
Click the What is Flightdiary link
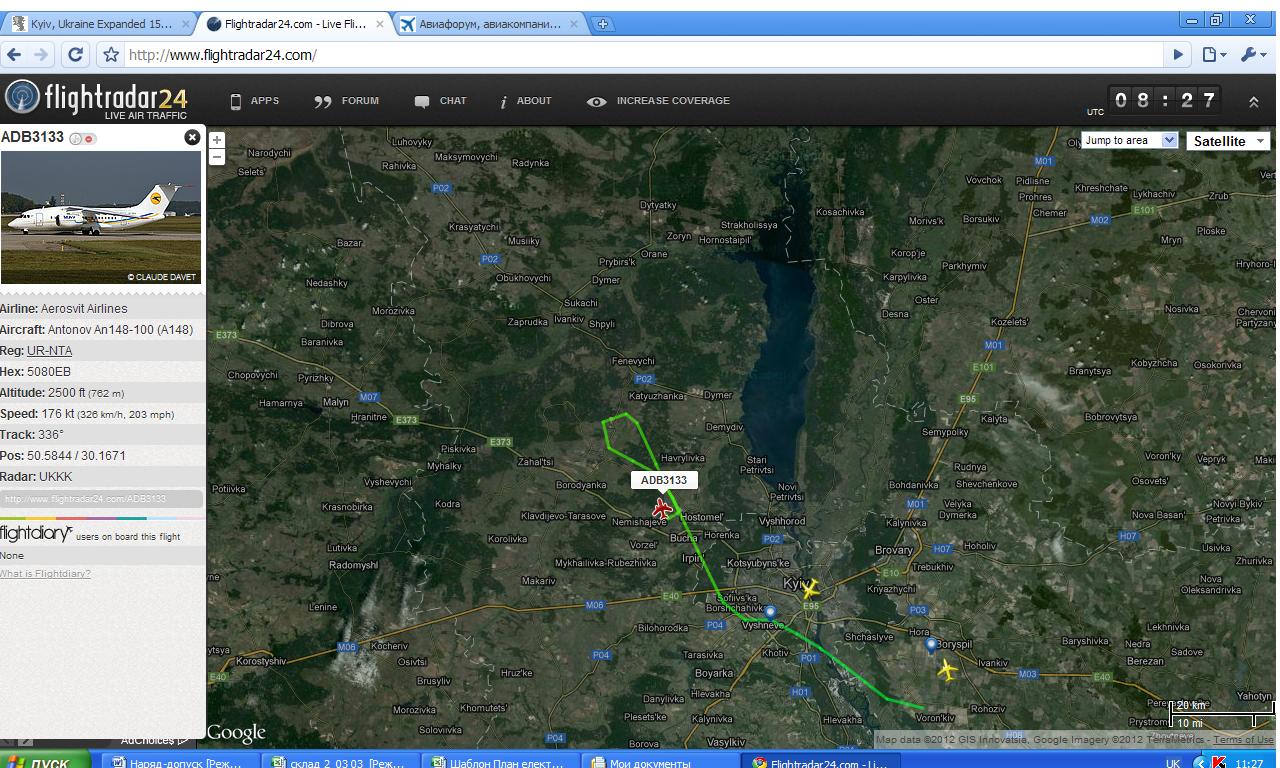tap(45, 574)
